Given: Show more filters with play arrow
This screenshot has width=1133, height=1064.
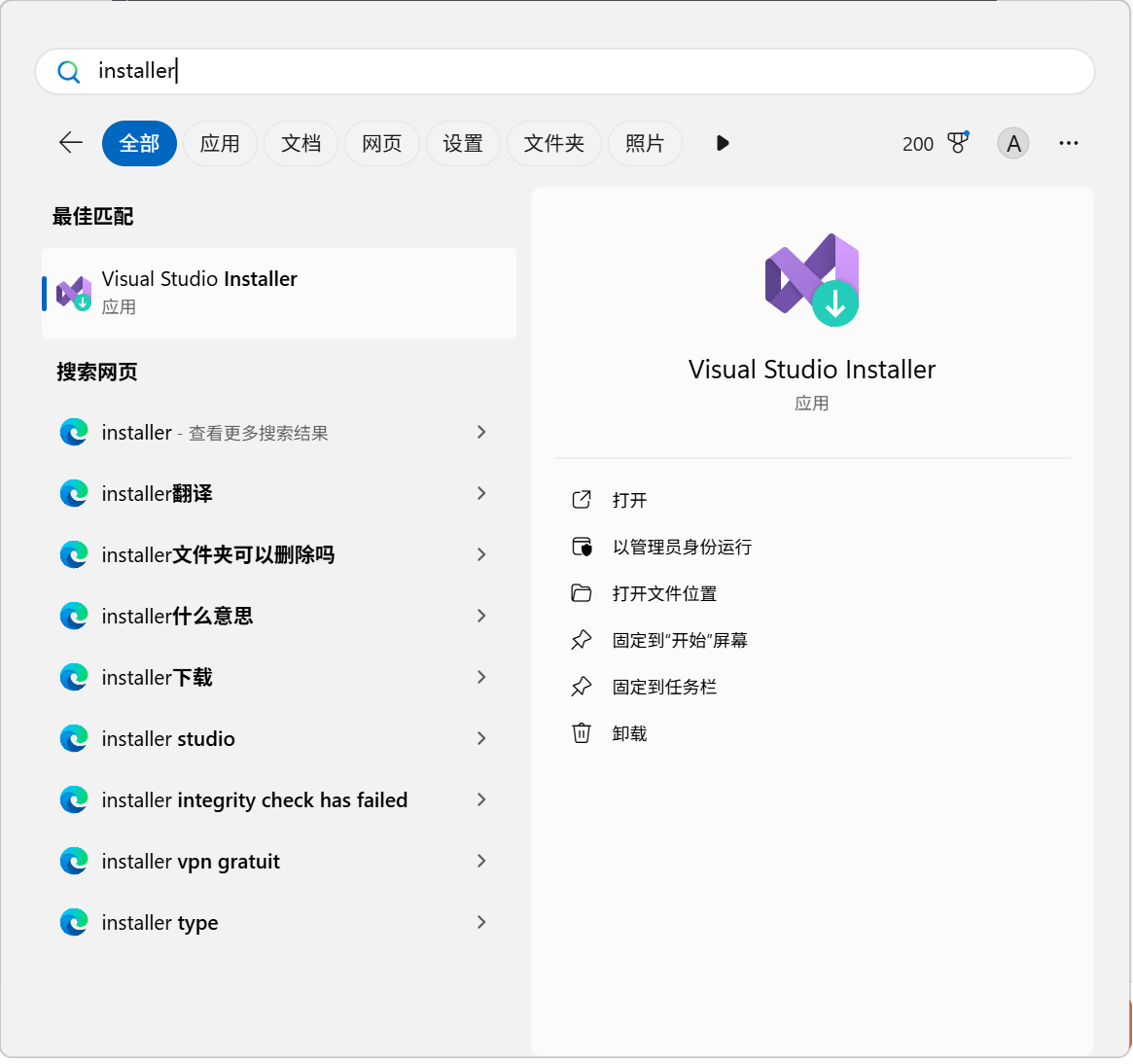Looking at the screenshot, I should point(723,143).
